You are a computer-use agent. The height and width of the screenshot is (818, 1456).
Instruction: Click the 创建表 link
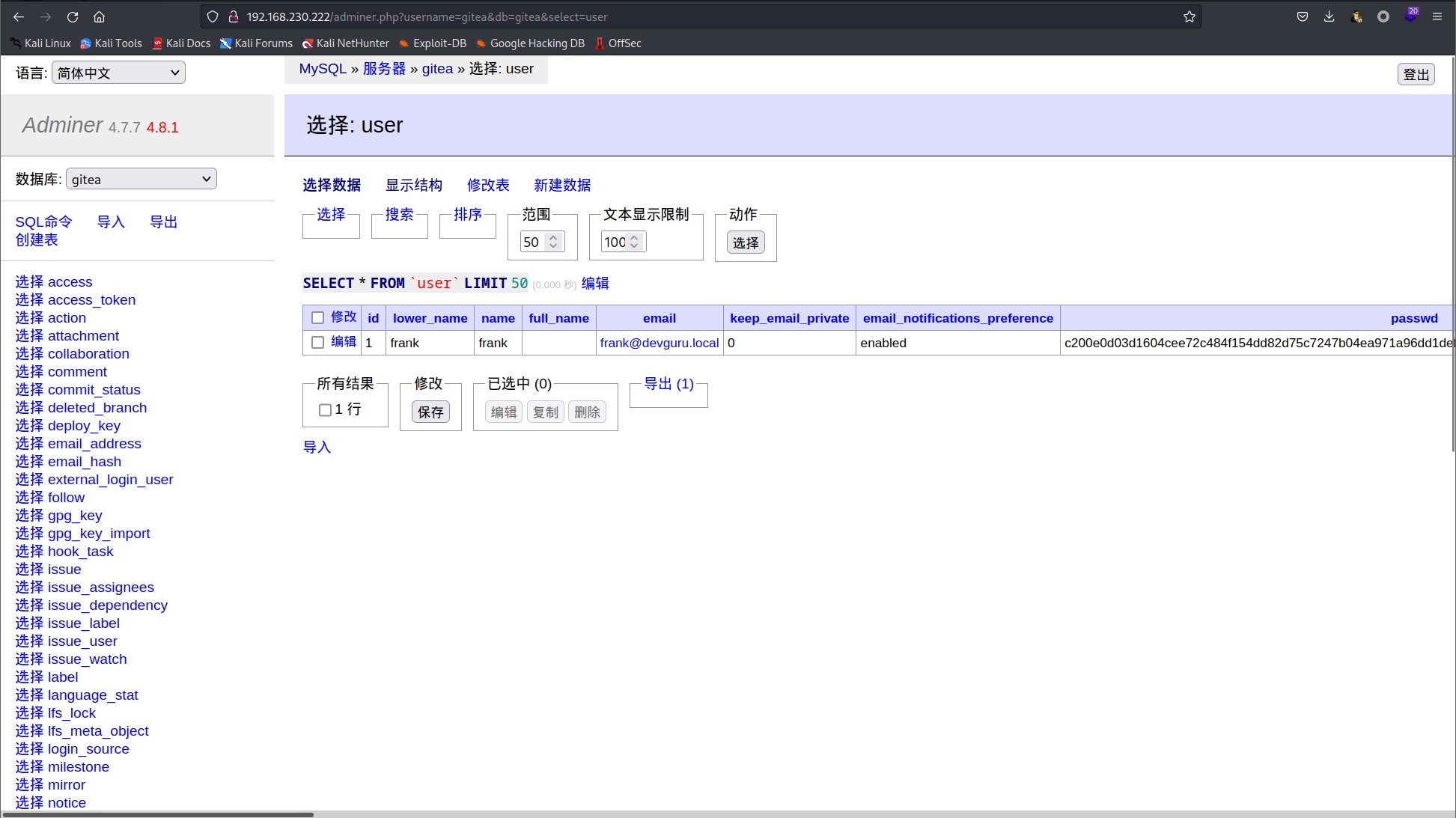pyautogui.click(x=37, y=239)
